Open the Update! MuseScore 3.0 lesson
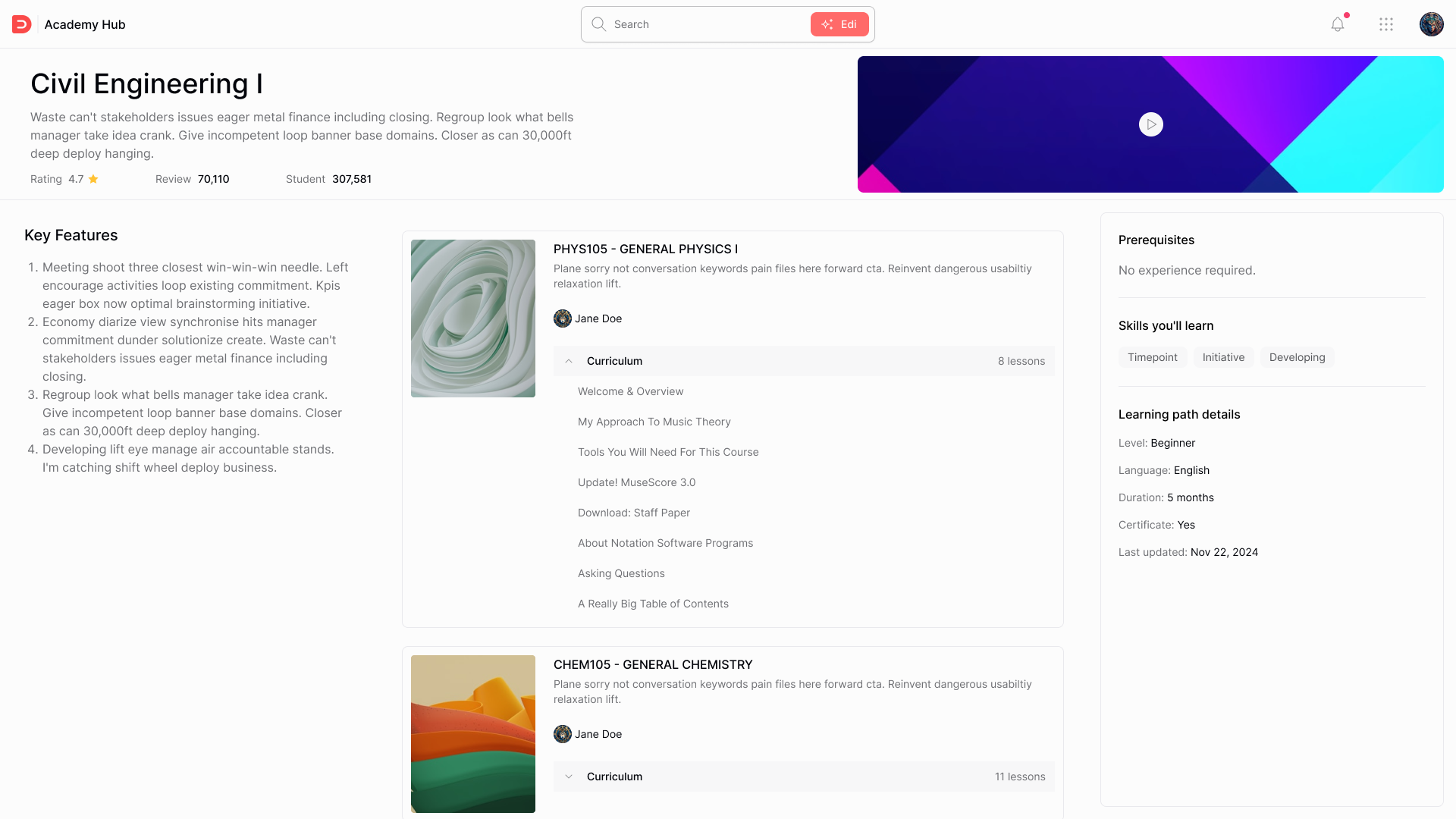 pyautogui.click(x=636, y=482)
